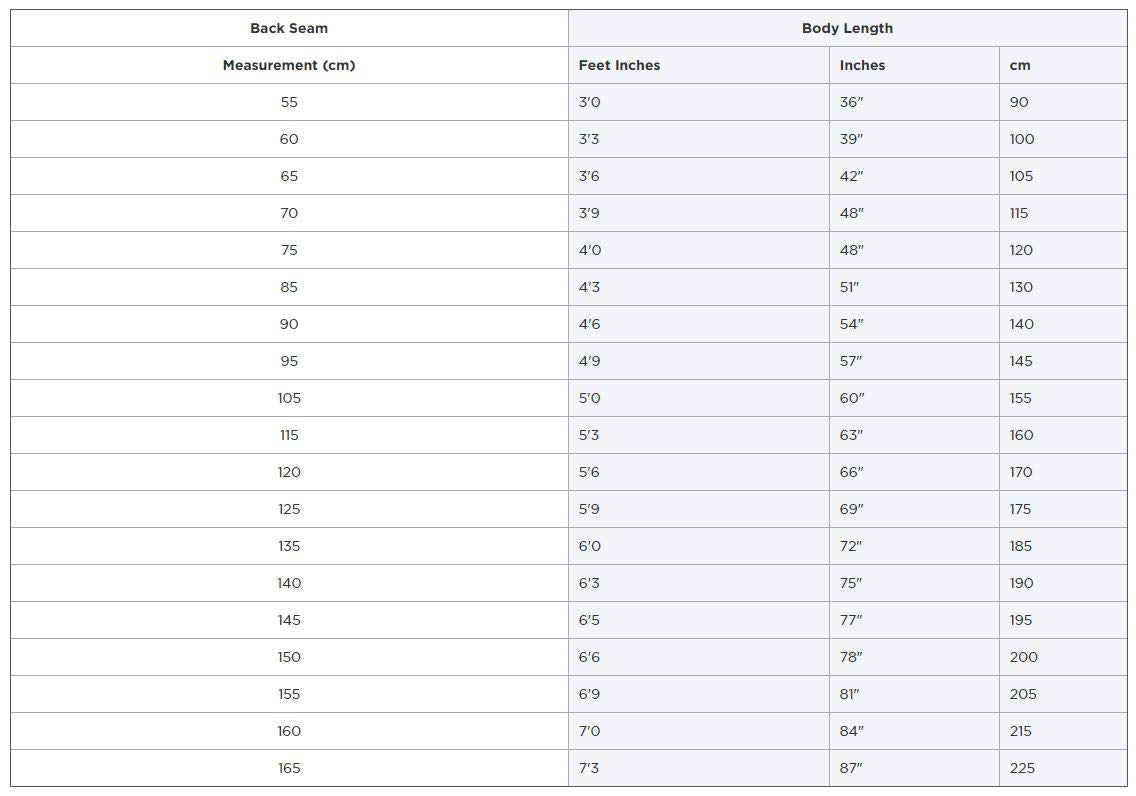
Task: Select the 42″ inches cell
Action: pyautogui.click(x=851, y=176)
